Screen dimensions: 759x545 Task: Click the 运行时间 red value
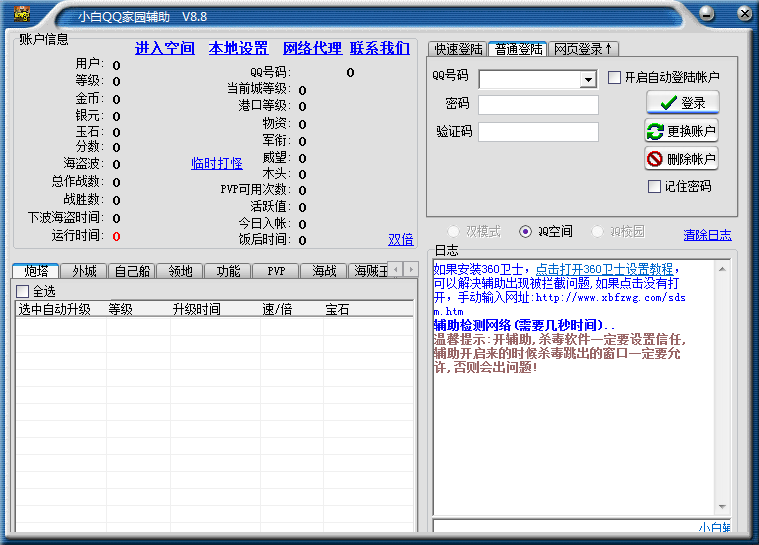point(116,236)
